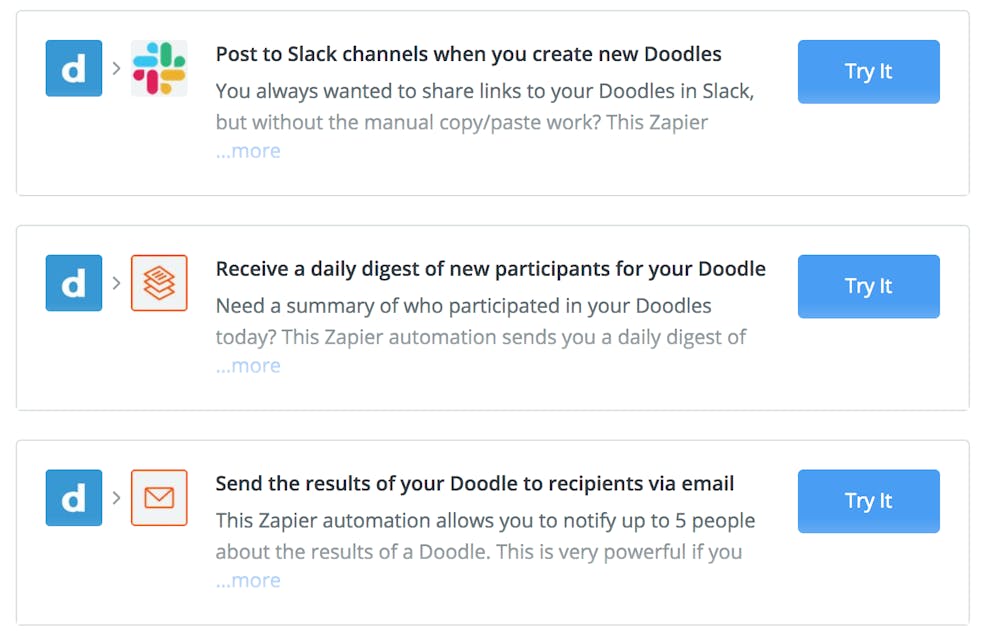
Task: Open 'Receive a daily digest of new participants' title
Action: [x=490, y=269]
